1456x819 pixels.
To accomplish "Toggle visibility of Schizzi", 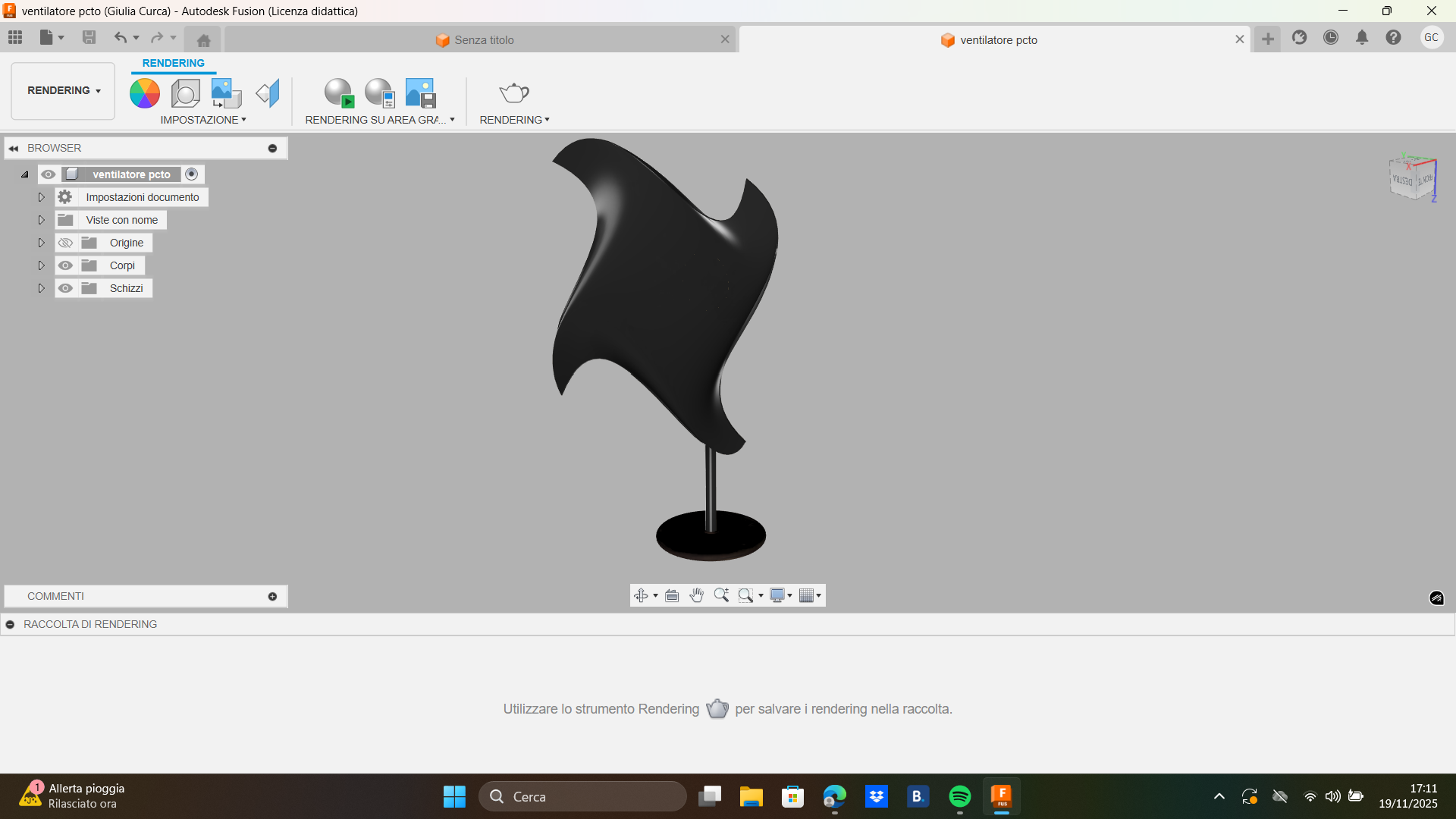I will (66, 288).
